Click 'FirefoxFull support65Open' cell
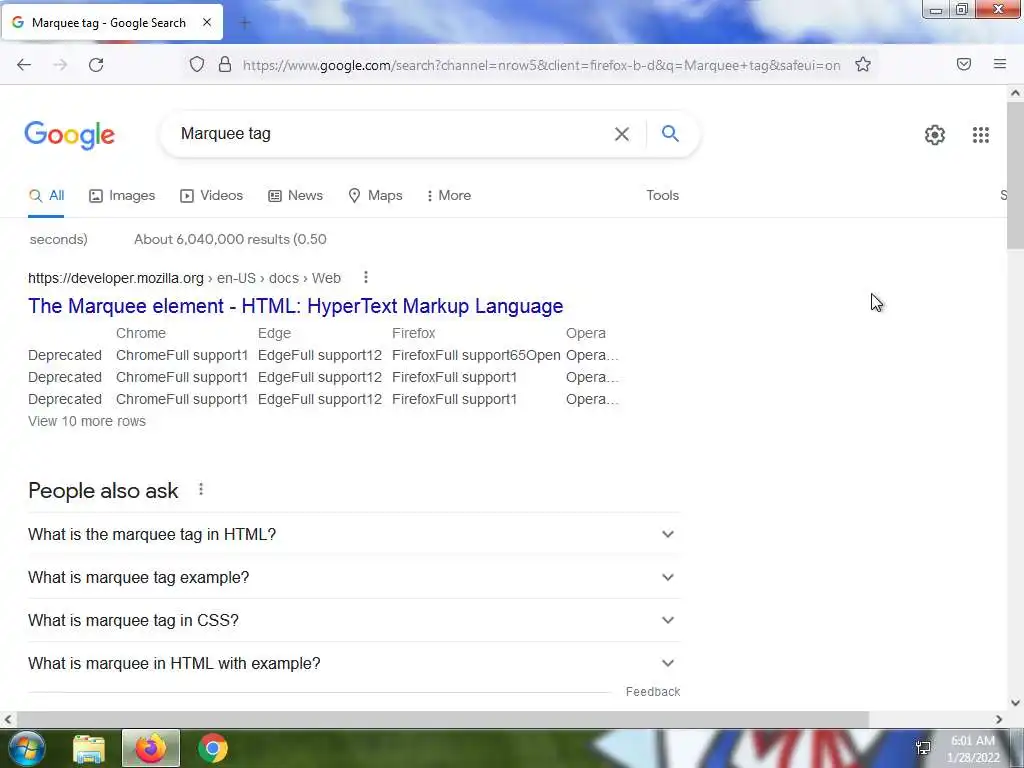 coord(476,355)
